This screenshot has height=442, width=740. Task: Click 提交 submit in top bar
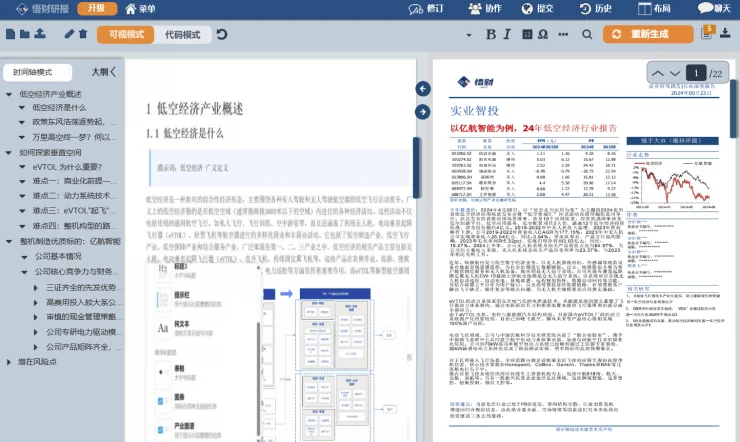point(538,8)
